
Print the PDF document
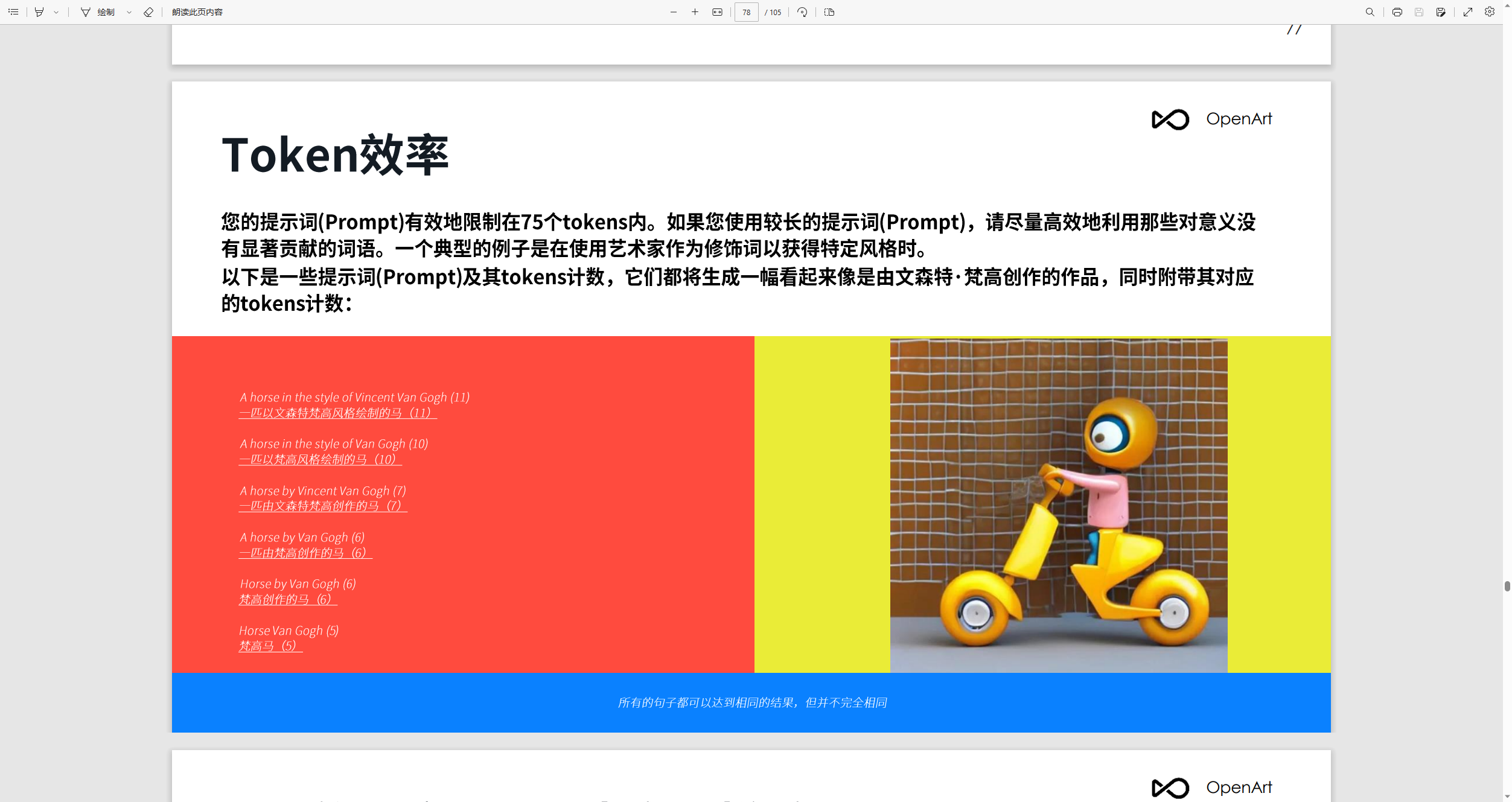(x=1397, y=12)
